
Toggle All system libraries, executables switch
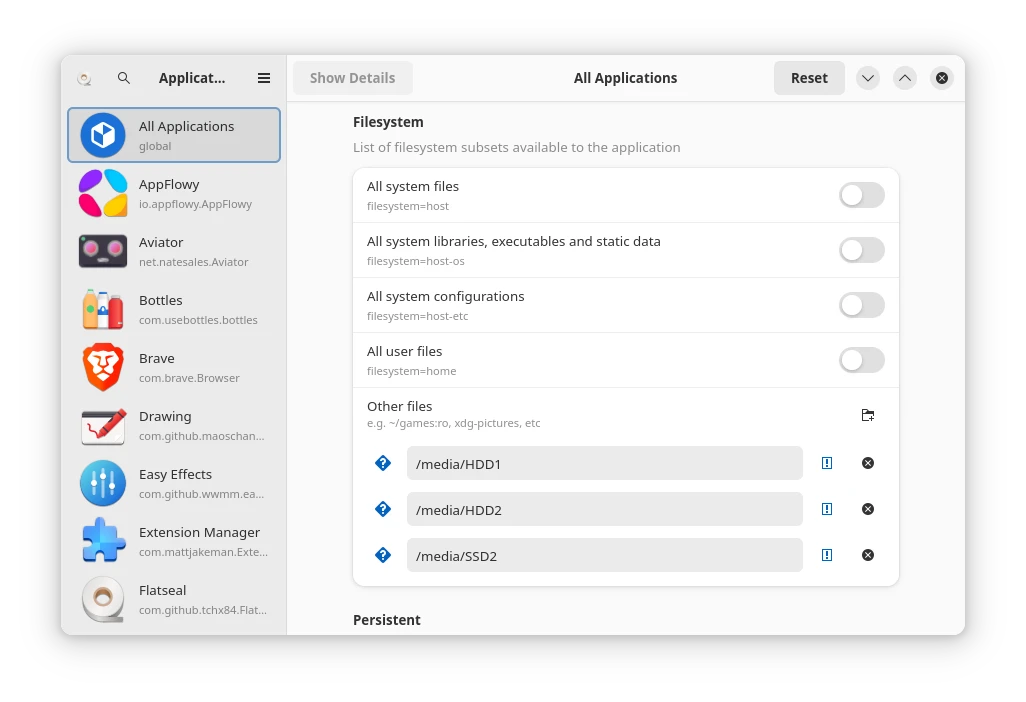861,250
